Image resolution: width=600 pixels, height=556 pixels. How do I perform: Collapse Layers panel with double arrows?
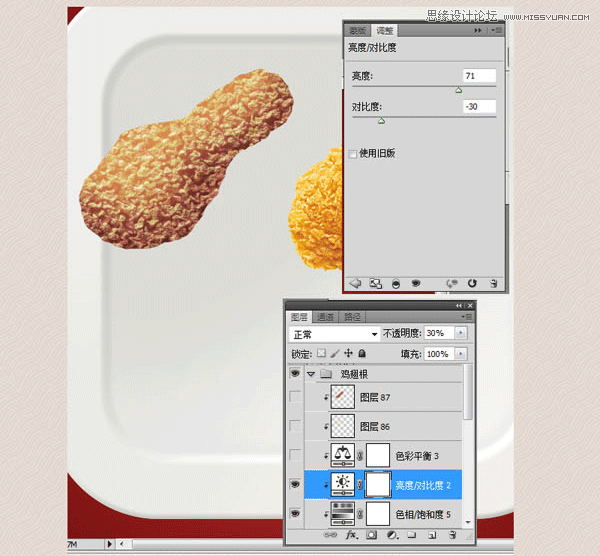coord(459,305)
